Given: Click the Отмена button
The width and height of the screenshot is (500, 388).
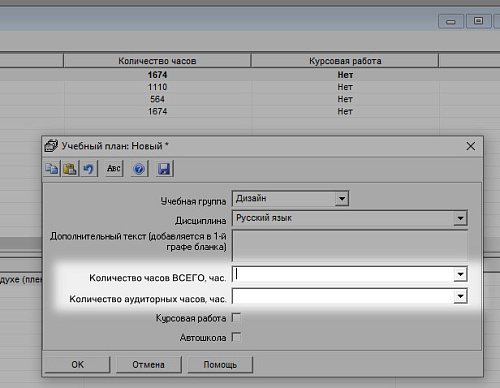Looking at the screenshot, I should (149, 365).
